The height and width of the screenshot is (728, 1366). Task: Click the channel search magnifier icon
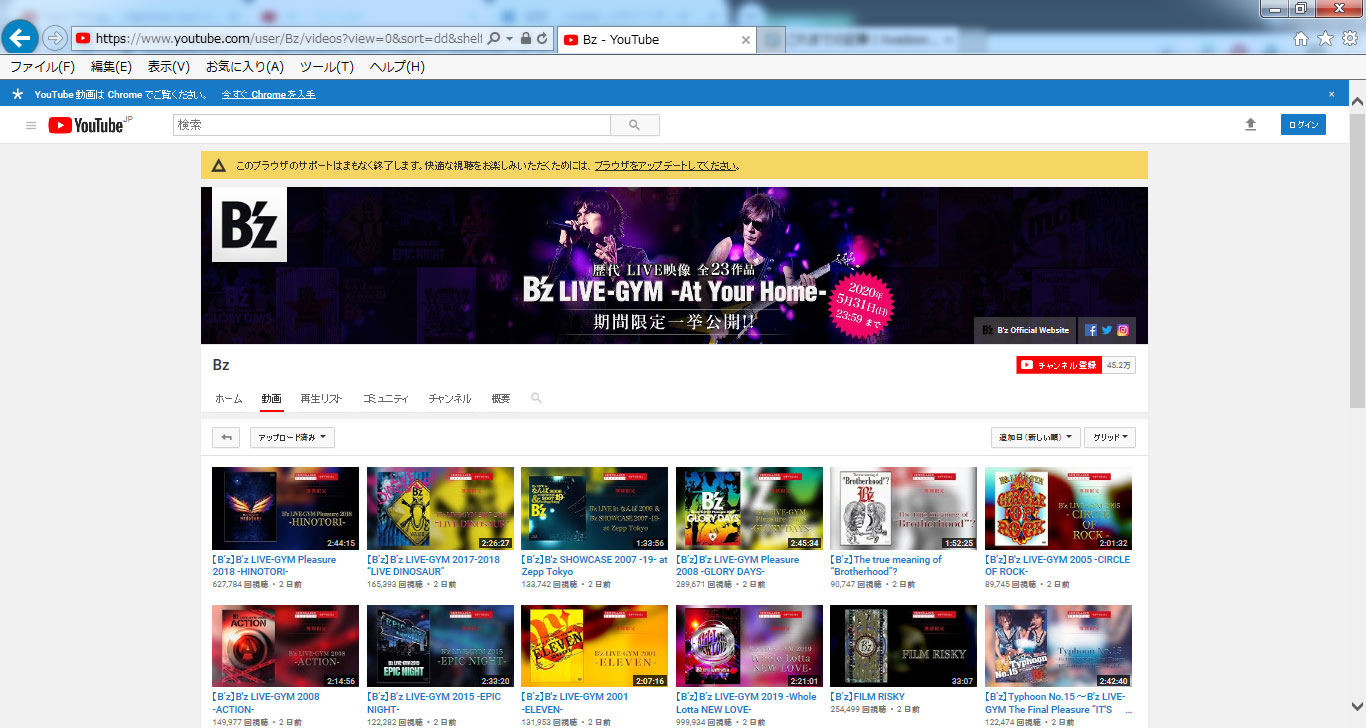536,398
